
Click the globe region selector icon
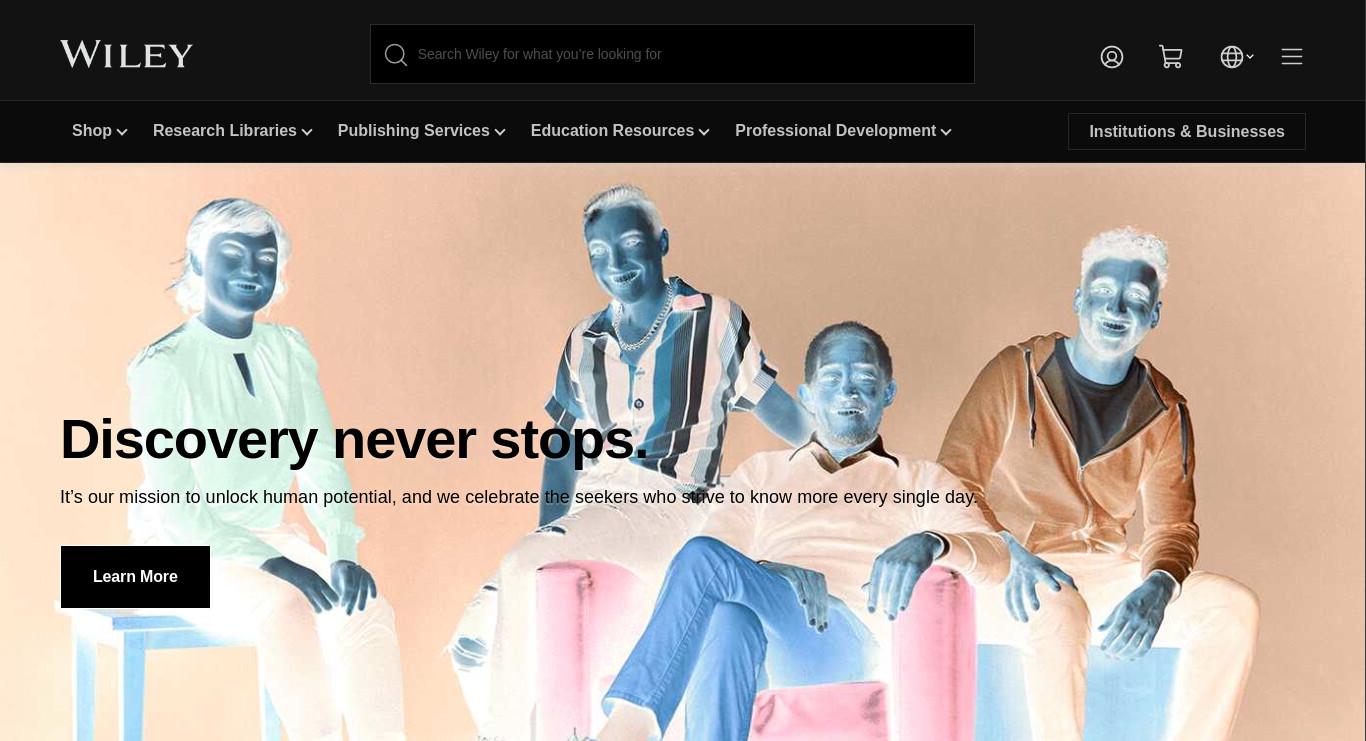click(1232, 57)
